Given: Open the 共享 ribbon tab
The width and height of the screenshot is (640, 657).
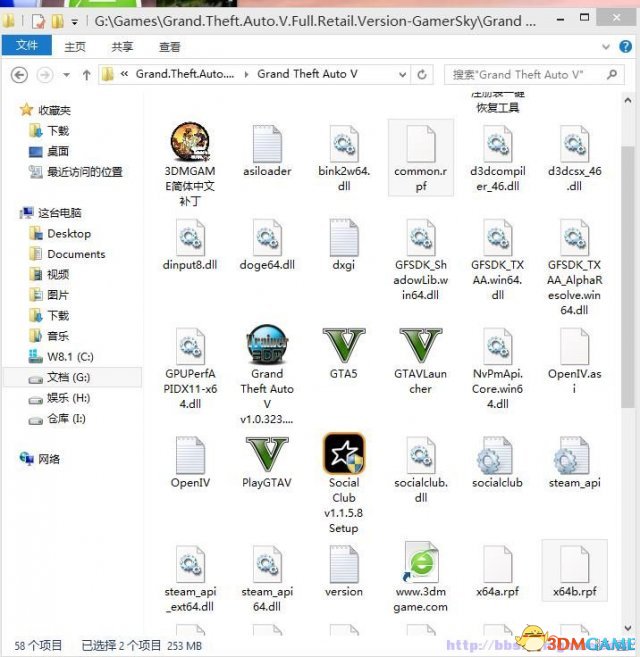Looking at the screenshot, I should [x=122, y=47].
